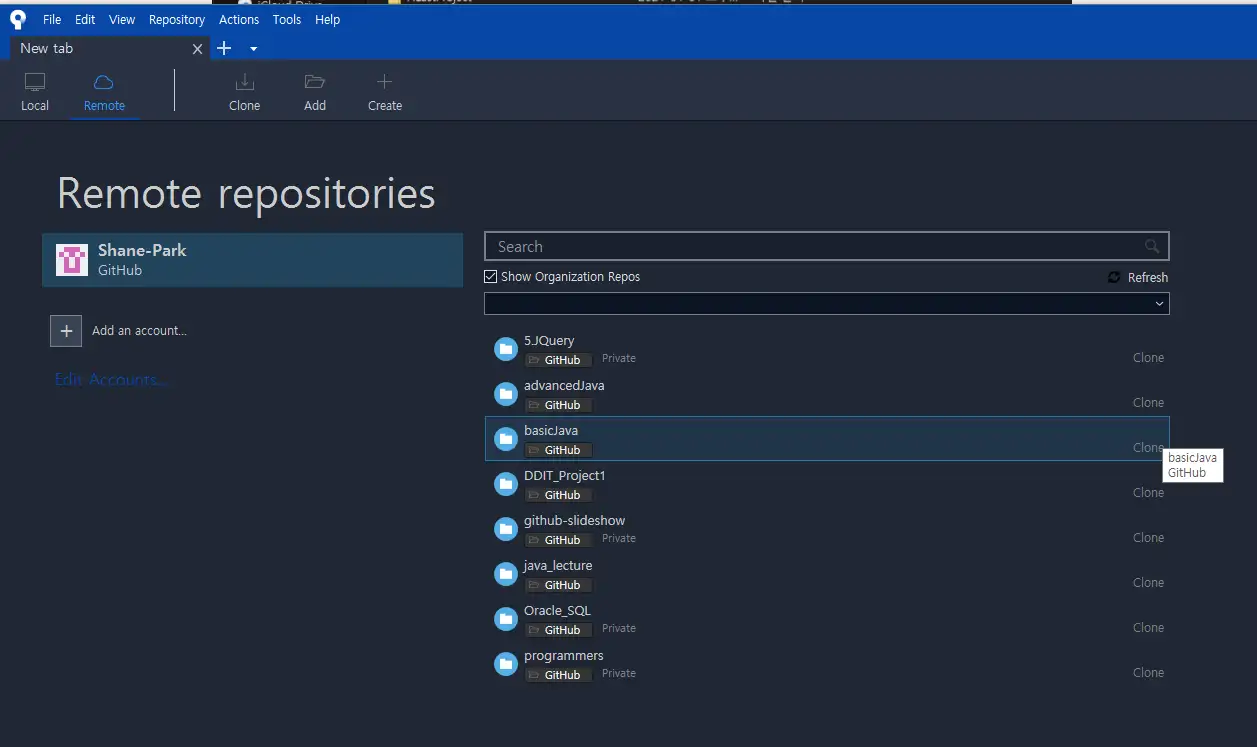This screenshot has width=1257, height=747.
Task: Select the java_lecture repository name
Action: click(x=558, y=566)
